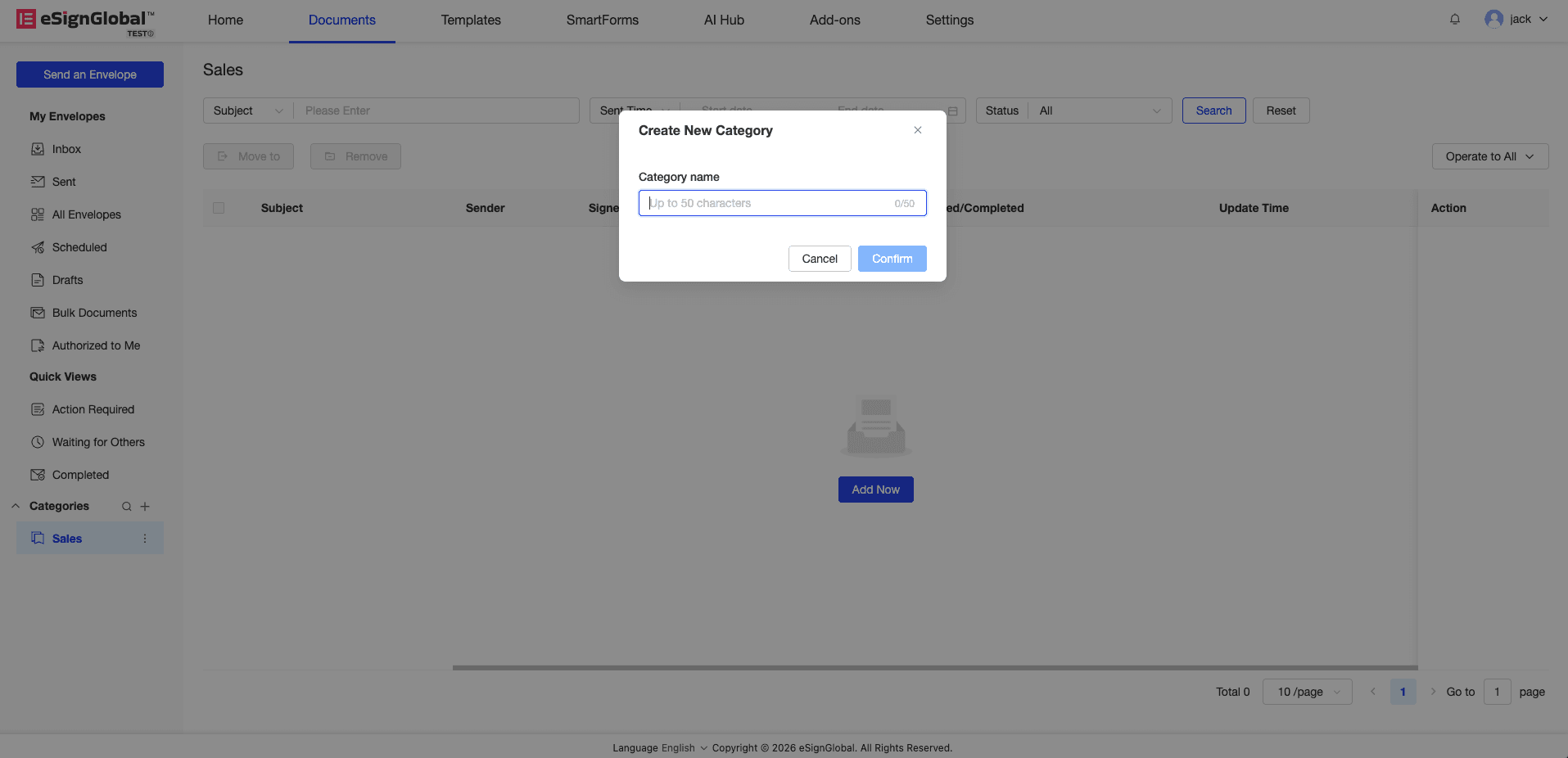Toggle the select-all checkbox in table header

point(219,208)
